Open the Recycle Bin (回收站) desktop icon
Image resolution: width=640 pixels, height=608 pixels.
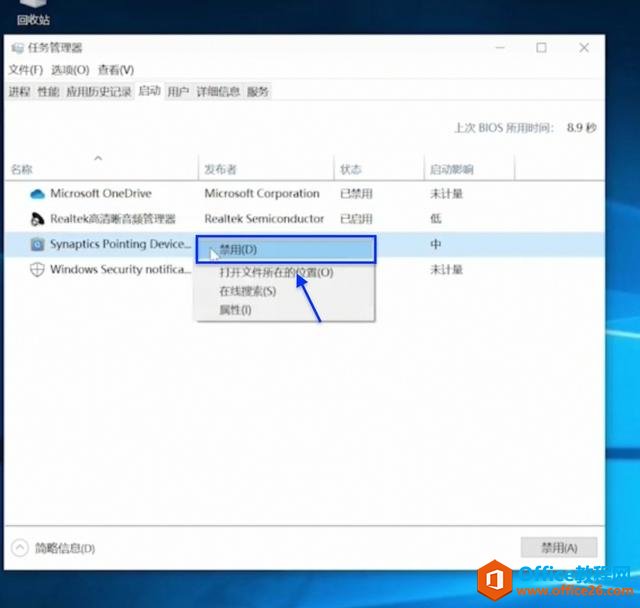click(33, 12)
